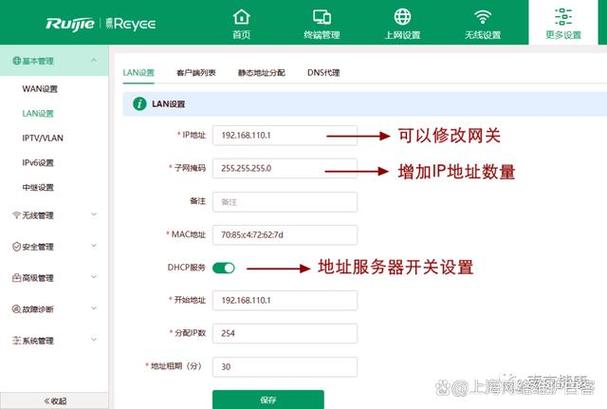The height and width of the screenshot is (409, 607).
Task: Click the MAC地址 input field
Action: coord(285,235)
